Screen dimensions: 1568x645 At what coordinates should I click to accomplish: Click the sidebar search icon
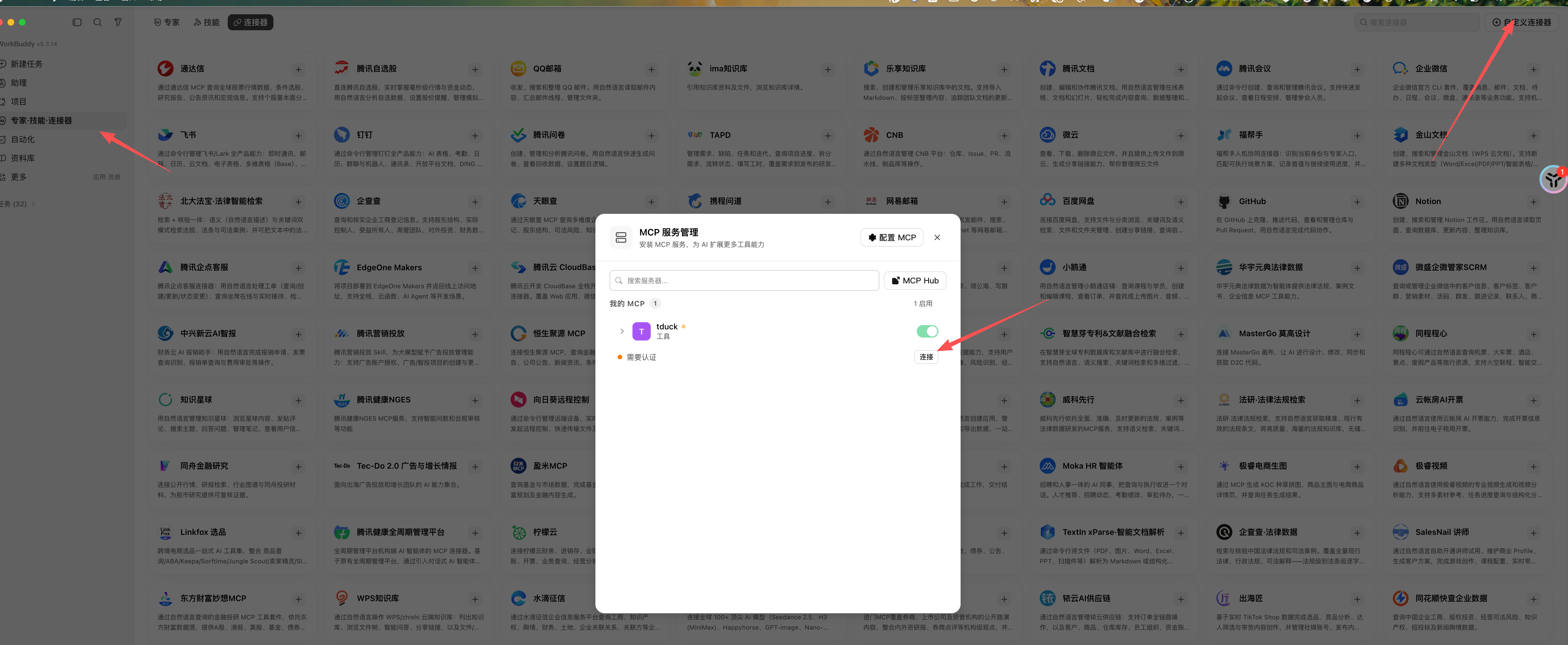point(97,23)
